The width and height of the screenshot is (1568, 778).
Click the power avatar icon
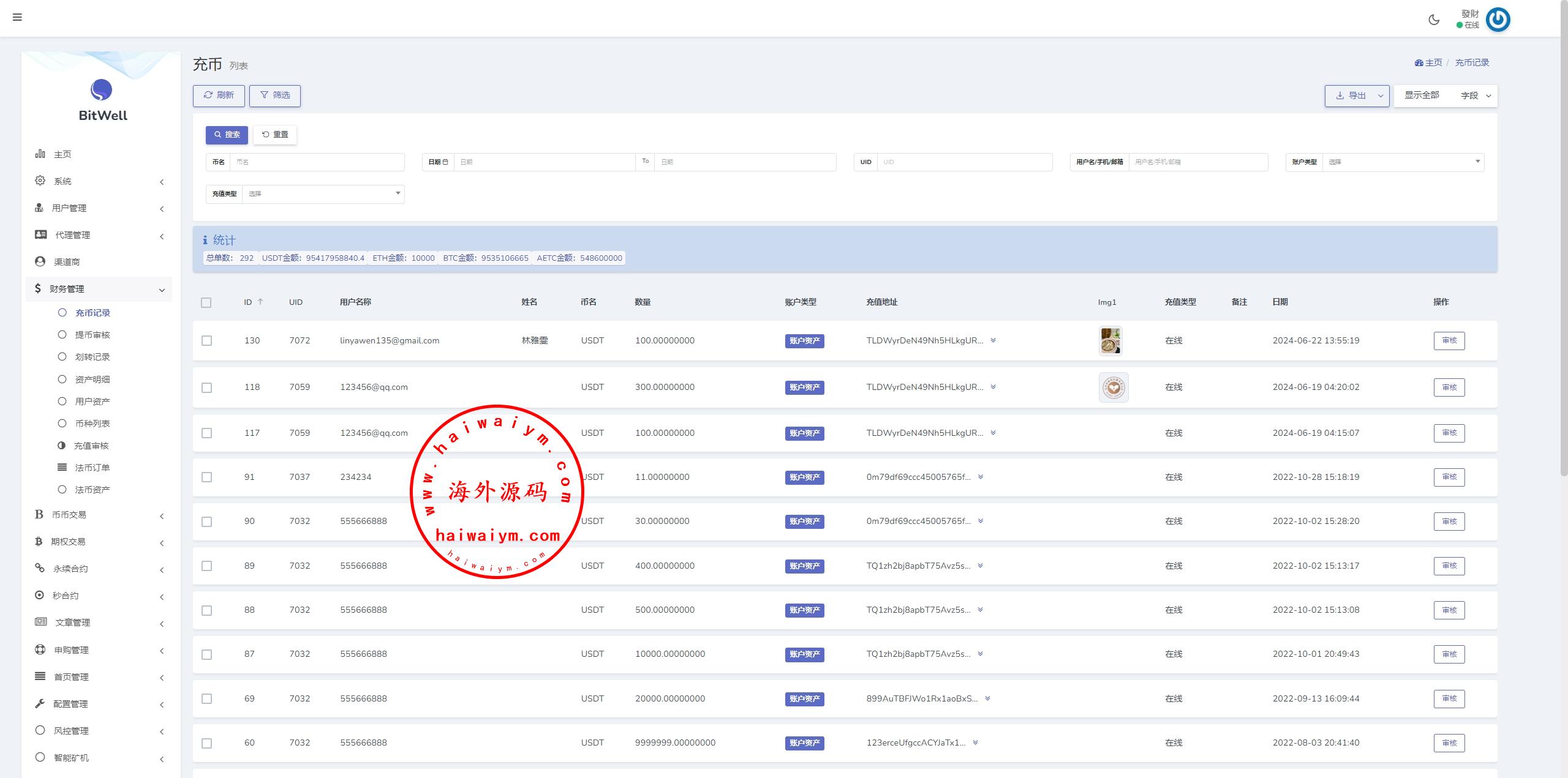click(1498, 20)
